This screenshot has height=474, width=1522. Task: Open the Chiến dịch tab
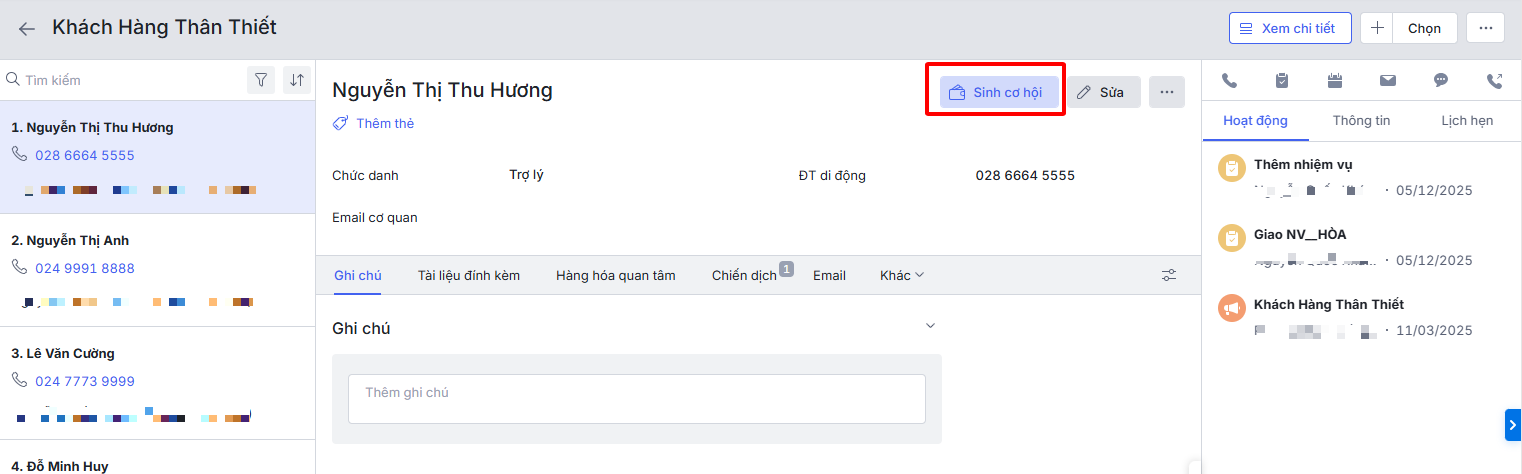pos(744,275)
